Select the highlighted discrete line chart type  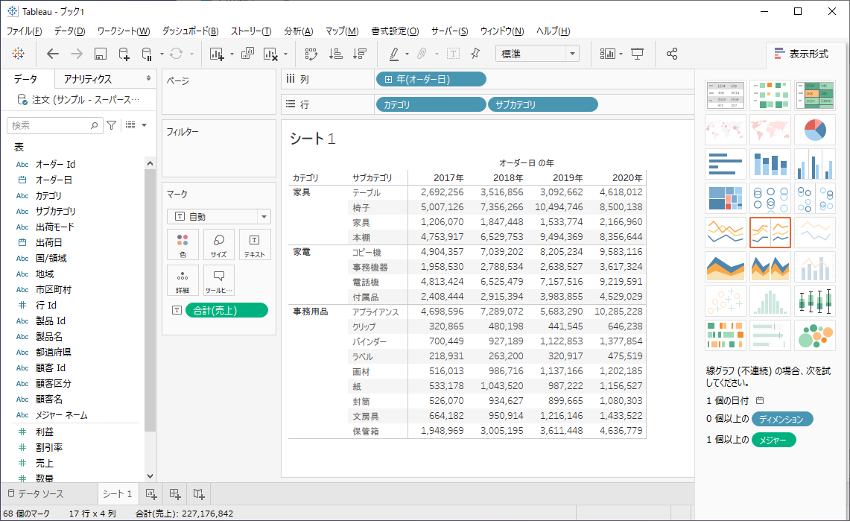(770, 232)
